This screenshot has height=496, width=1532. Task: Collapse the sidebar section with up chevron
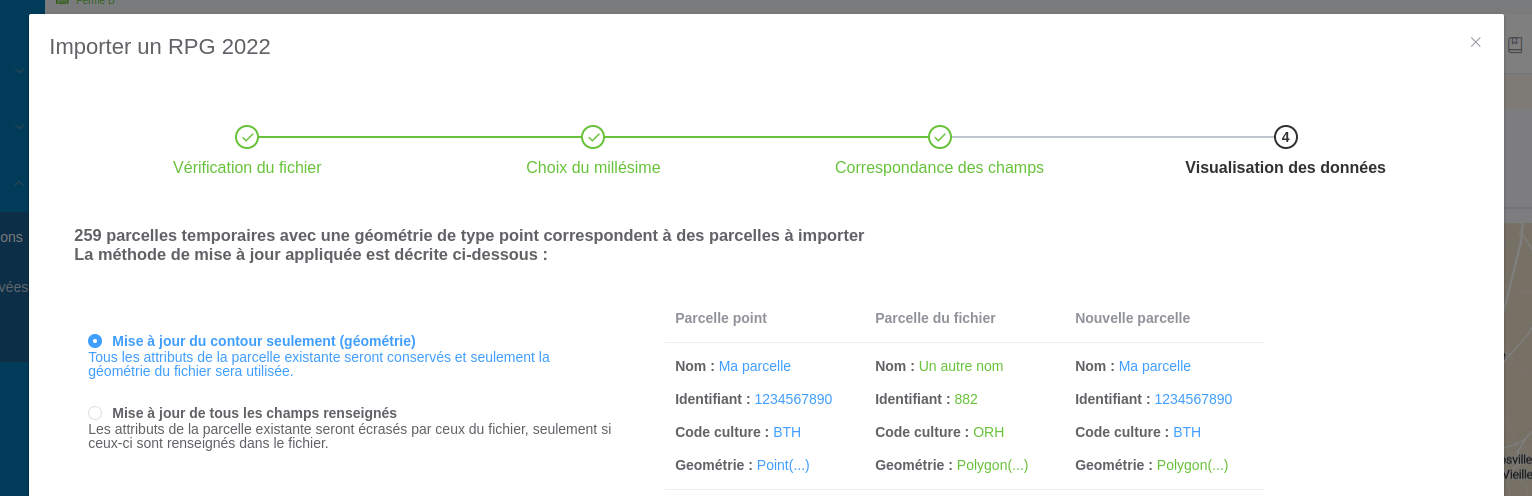[x=19, y=183]
